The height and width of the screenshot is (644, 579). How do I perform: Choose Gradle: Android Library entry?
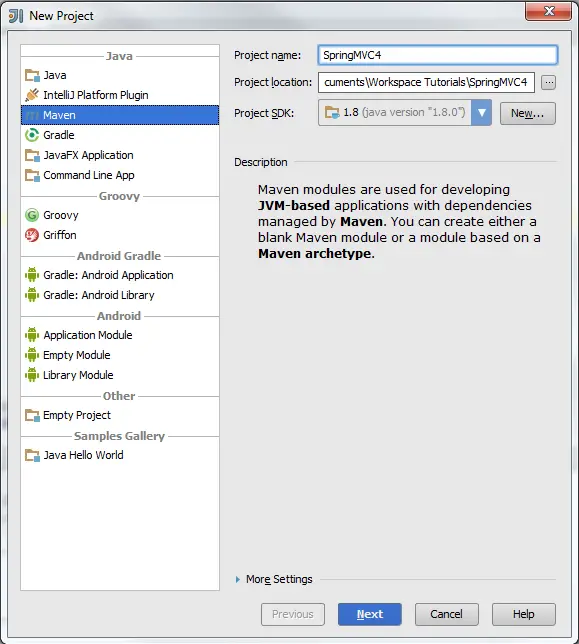(120, 295)
